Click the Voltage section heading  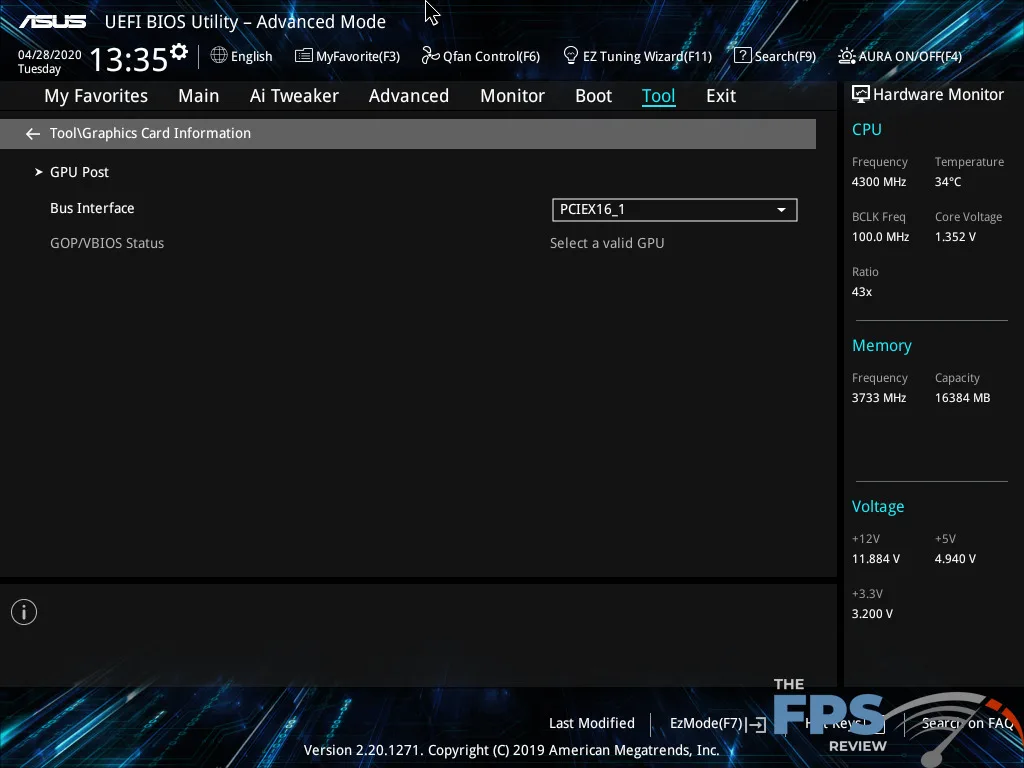click(878, 507)
